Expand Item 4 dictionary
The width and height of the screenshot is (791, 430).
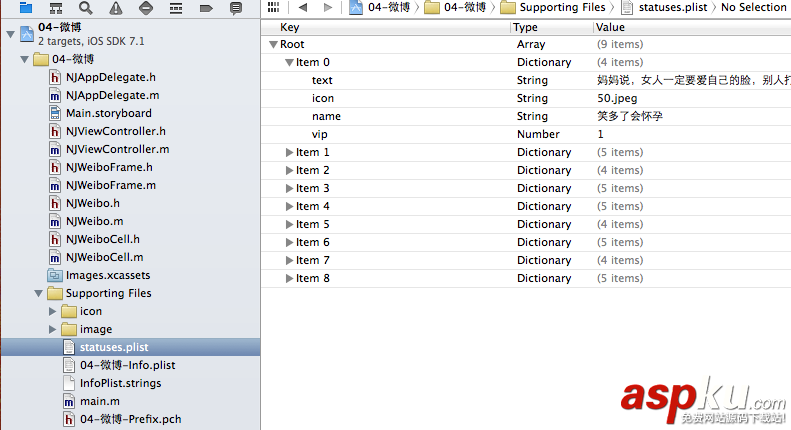[289, 206]
